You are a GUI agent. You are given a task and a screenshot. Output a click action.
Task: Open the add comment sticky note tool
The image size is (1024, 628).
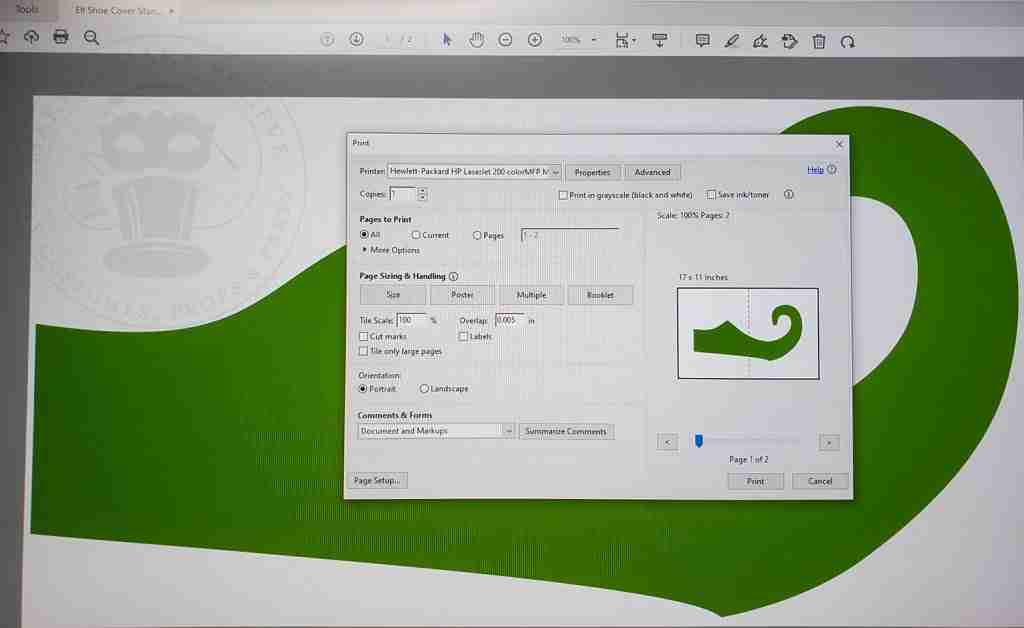tap(702, 41)
